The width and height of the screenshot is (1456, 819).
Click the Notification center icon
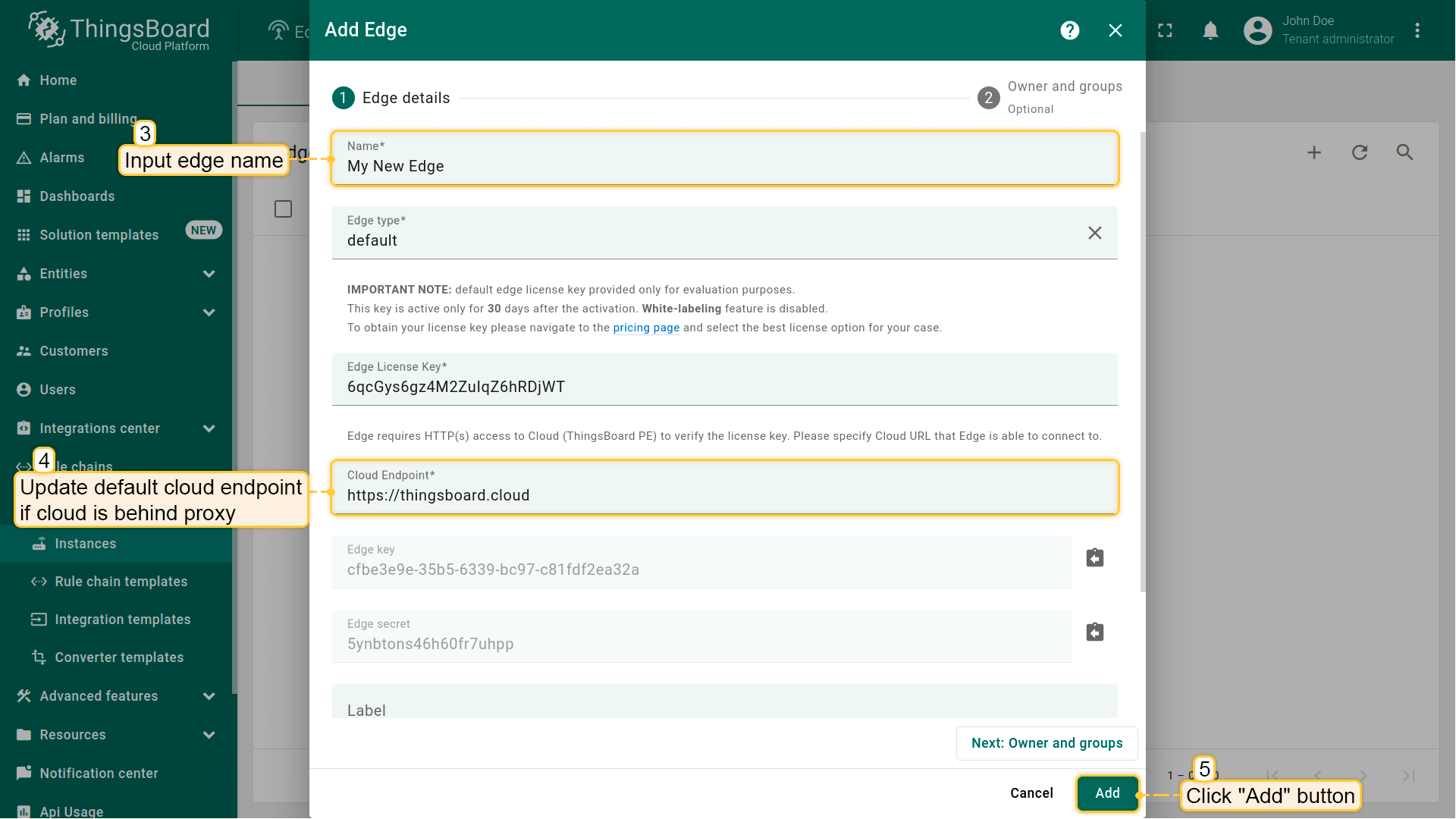[24, 773]
